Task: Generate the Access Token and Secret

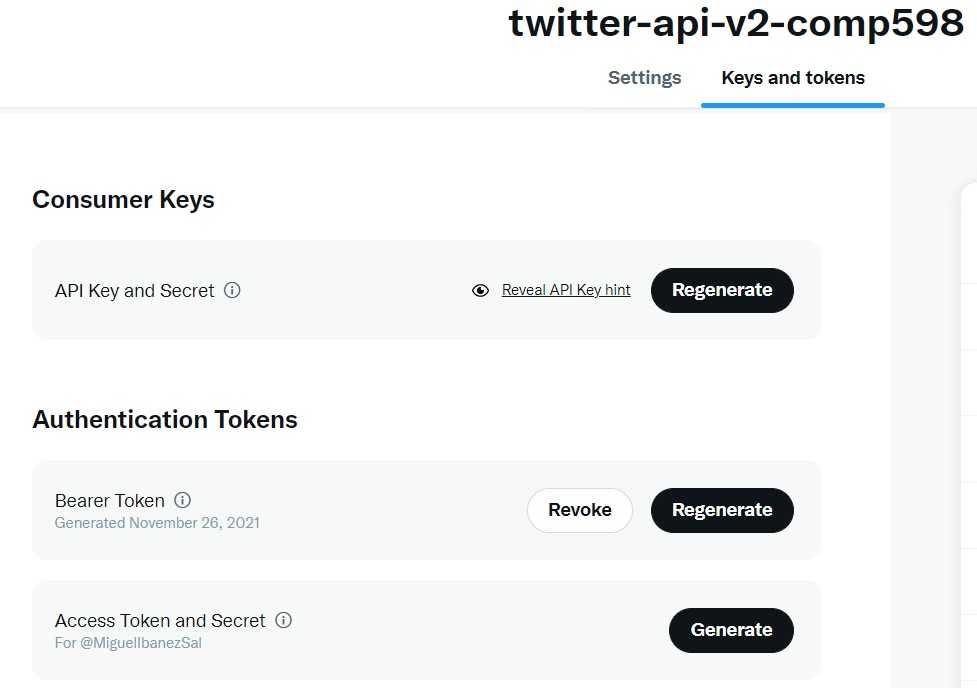Action: click(x=731, y=630)
